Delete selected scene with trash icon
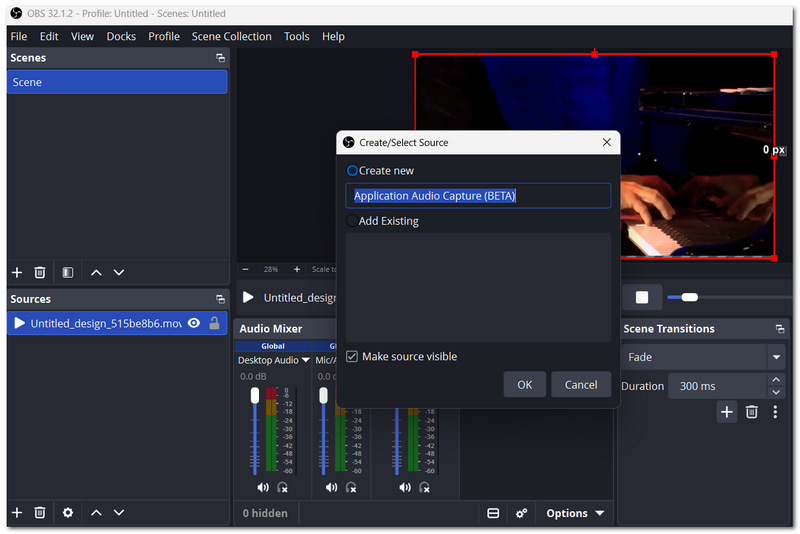This screenshot has height=534, width=800. [x=40, y=272]
